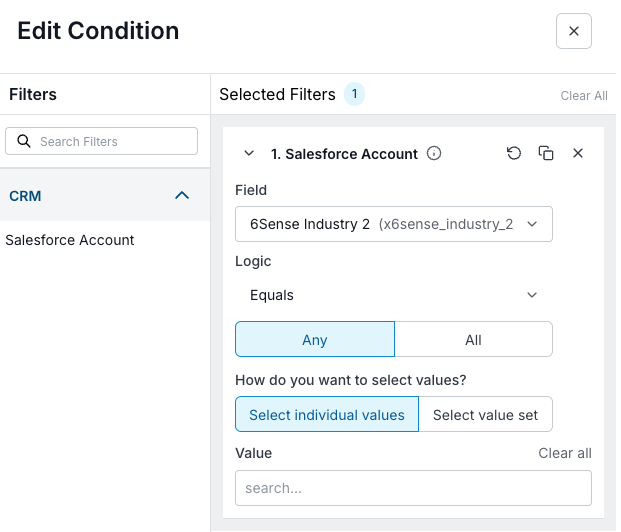This screenshot has height=532, width=621.
Task: Open the info icon next to Salesforce Account
Action: tap(434, 153)
